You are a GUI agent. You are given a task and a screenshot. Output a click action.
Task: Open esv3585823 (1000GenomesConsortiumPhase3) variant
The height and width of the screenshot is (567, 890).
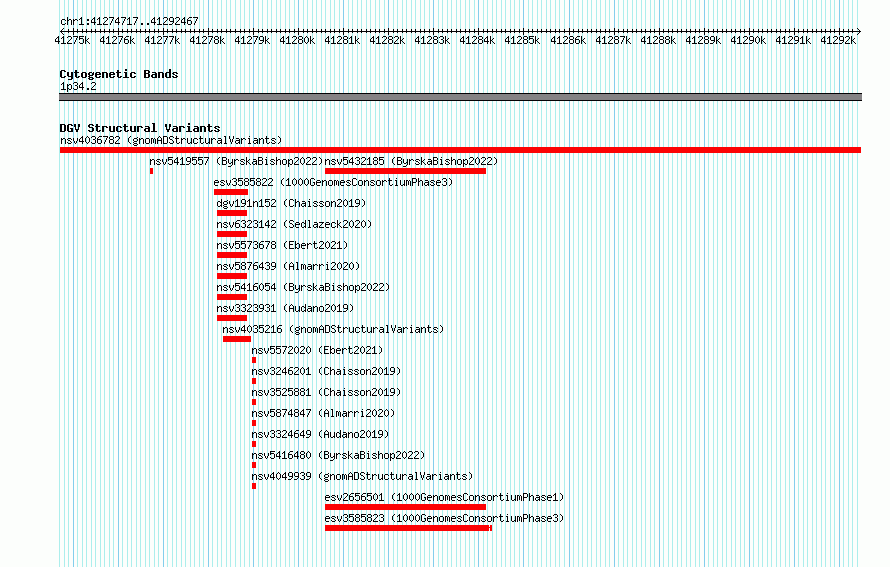(444, 518)
